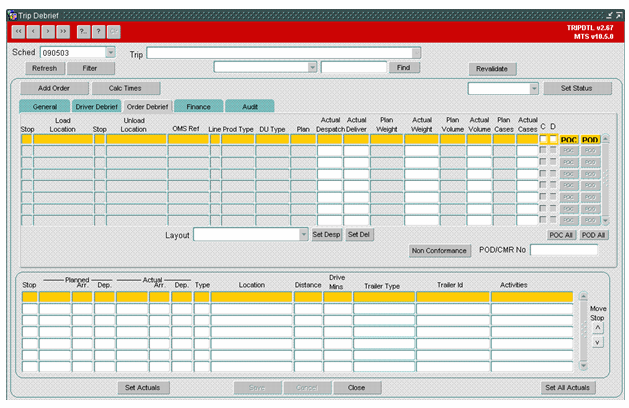Open the status dropdown next to Set Status

click(534, 88)
